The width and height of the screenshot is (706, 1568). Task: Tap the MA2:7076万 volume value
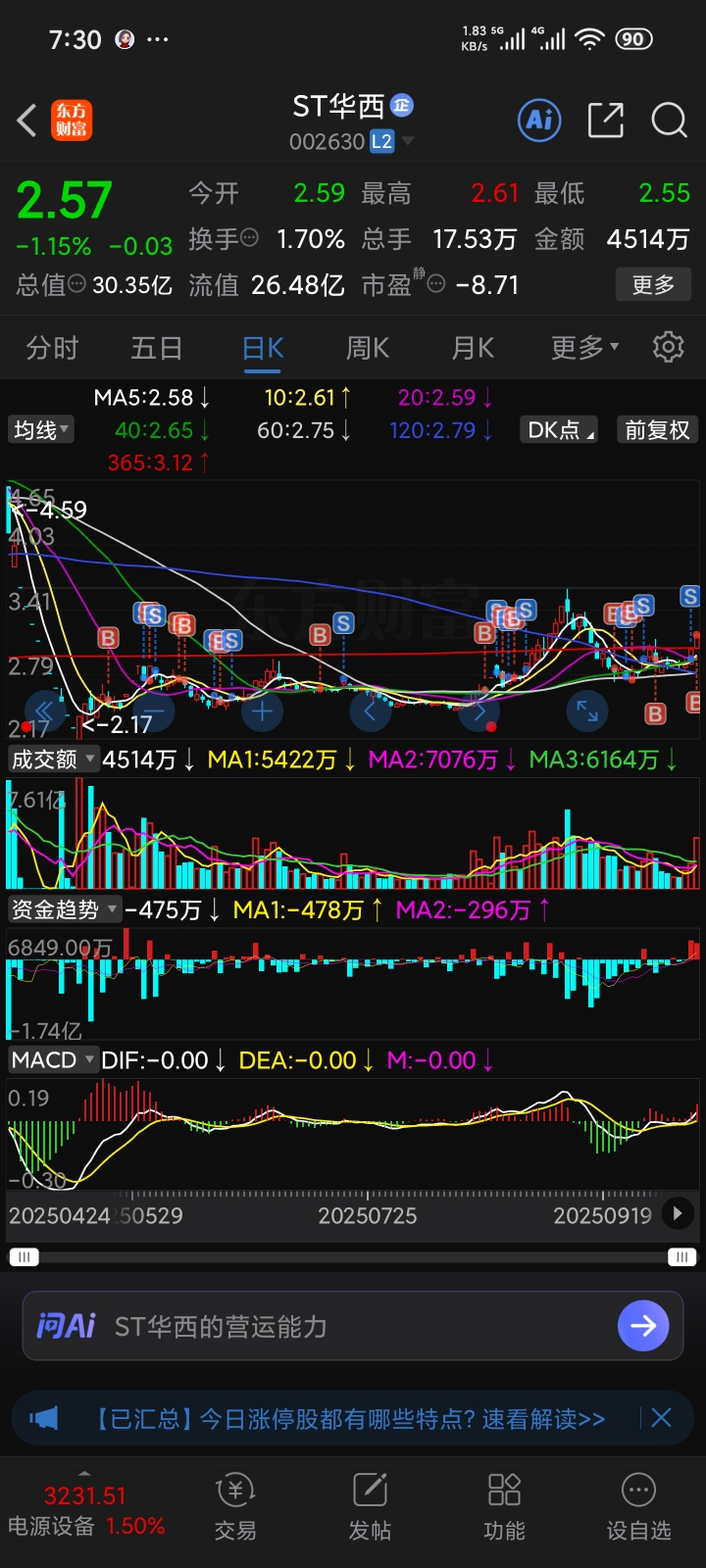(x=444, y=759)
